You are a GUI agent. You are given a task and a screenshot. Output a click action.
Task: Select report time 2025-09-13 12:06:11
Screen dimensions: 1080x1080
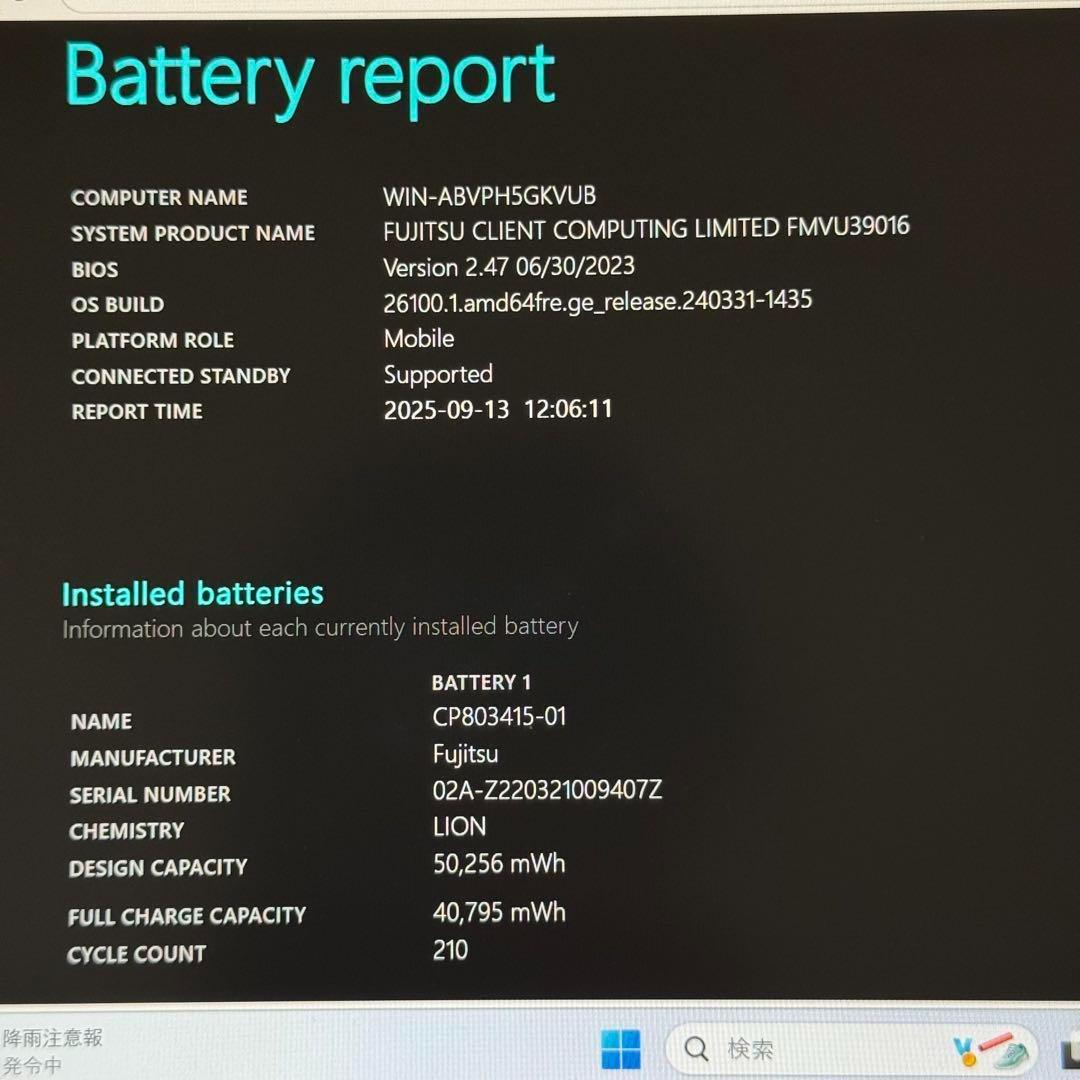[x=498, y=410]
